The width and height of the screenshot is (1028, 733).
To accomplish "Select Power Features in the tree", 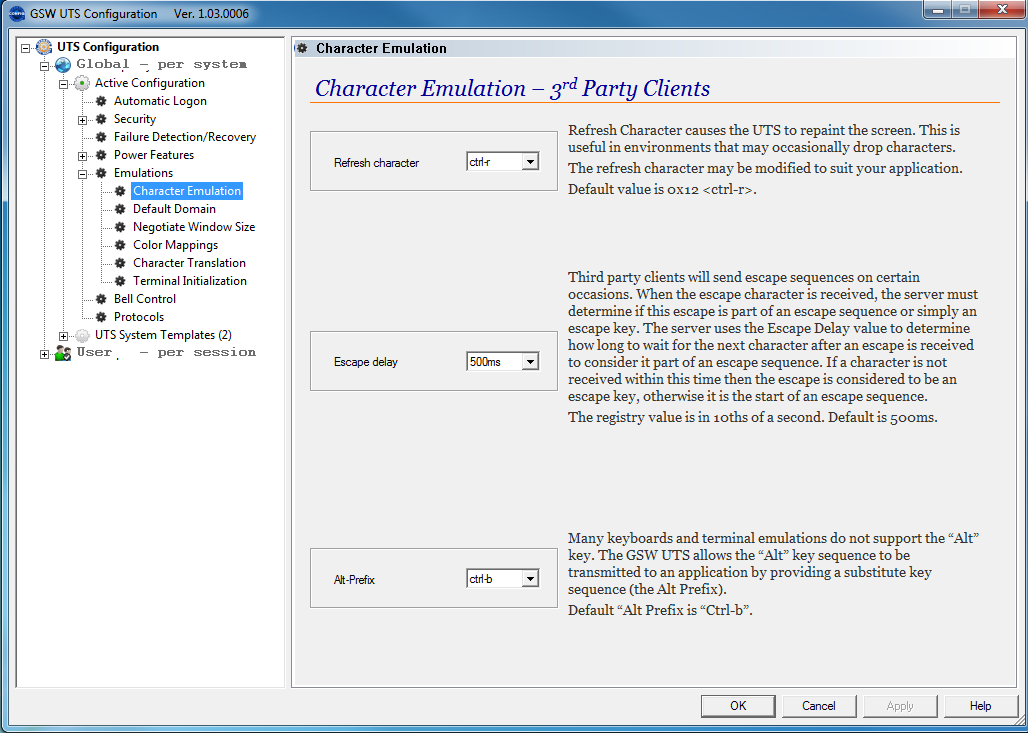I will 153,155.
